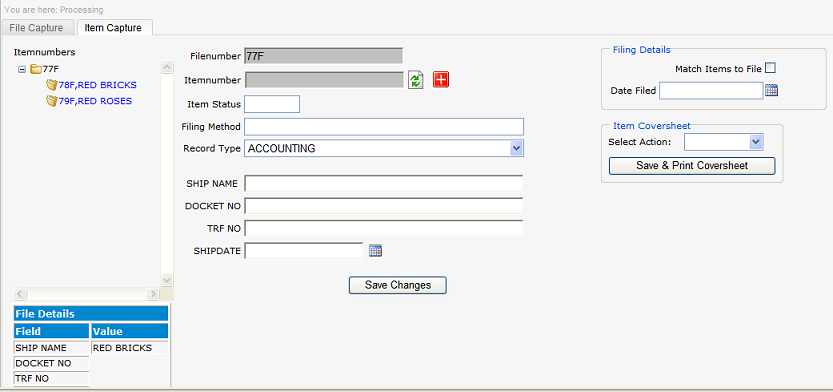Select the 77F file node label
Viewport: 833px width, 392px height.
coord(51,69)
